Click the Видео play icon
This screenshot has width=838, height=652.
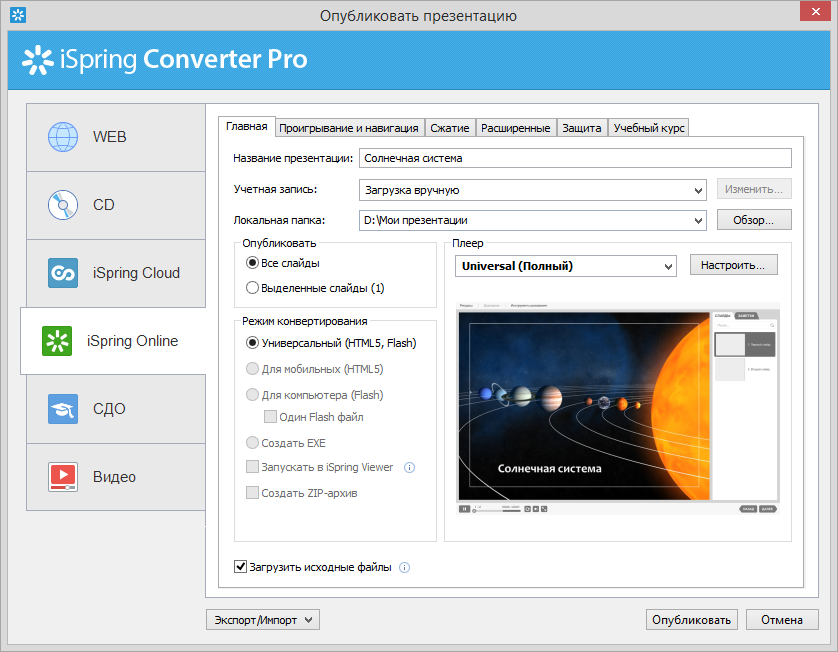pyautogui.click(x=63, y=477)
